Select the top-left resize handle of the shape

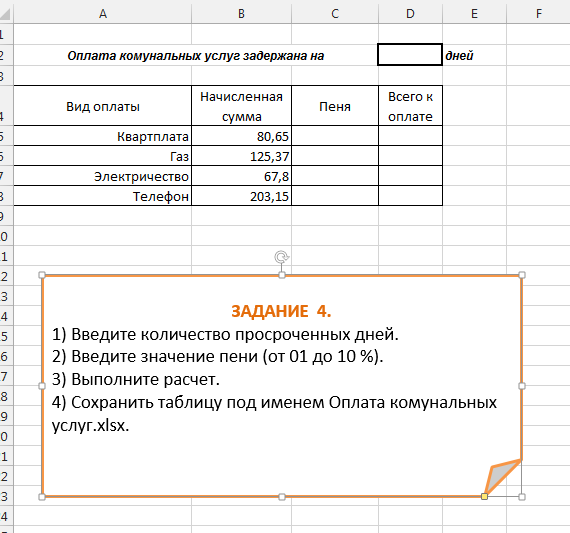pyautogui.click(x=42, y=275)
